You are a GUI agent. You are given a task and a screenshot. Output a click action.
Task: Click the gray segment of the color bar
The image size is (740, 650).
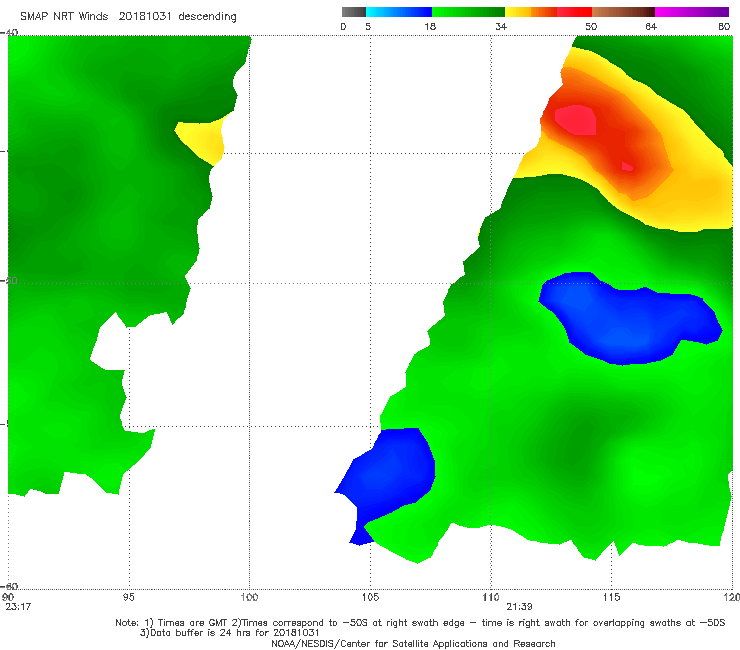point(353,12)
